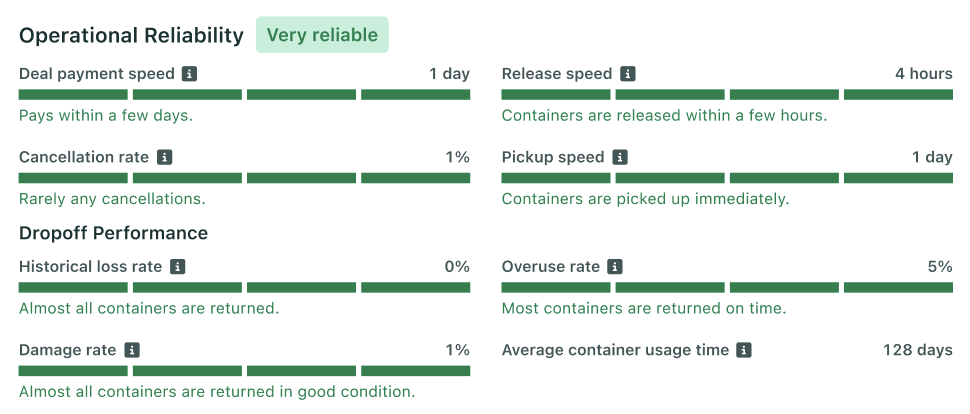970x414 pixels.
Task: Click the Damage rate info icon
Action: click(131, 350)
